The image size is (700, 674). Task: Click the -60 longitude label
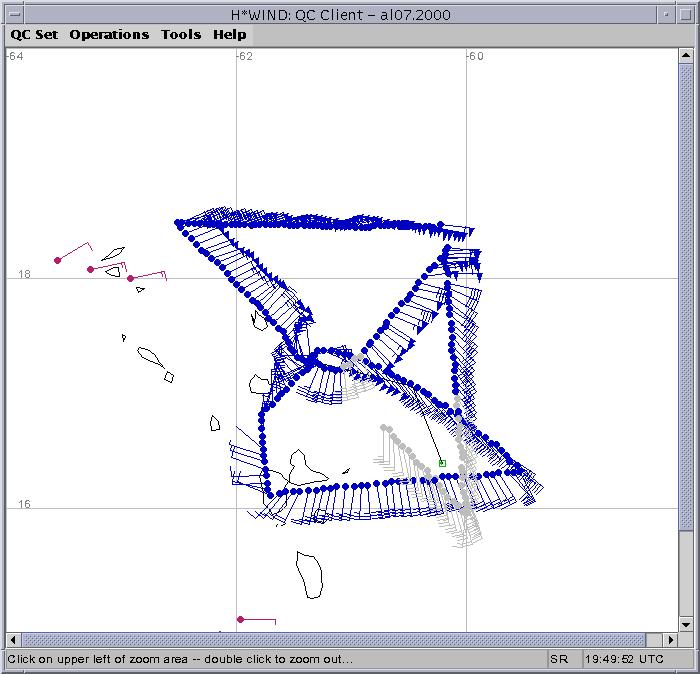(x=475, y=56)
